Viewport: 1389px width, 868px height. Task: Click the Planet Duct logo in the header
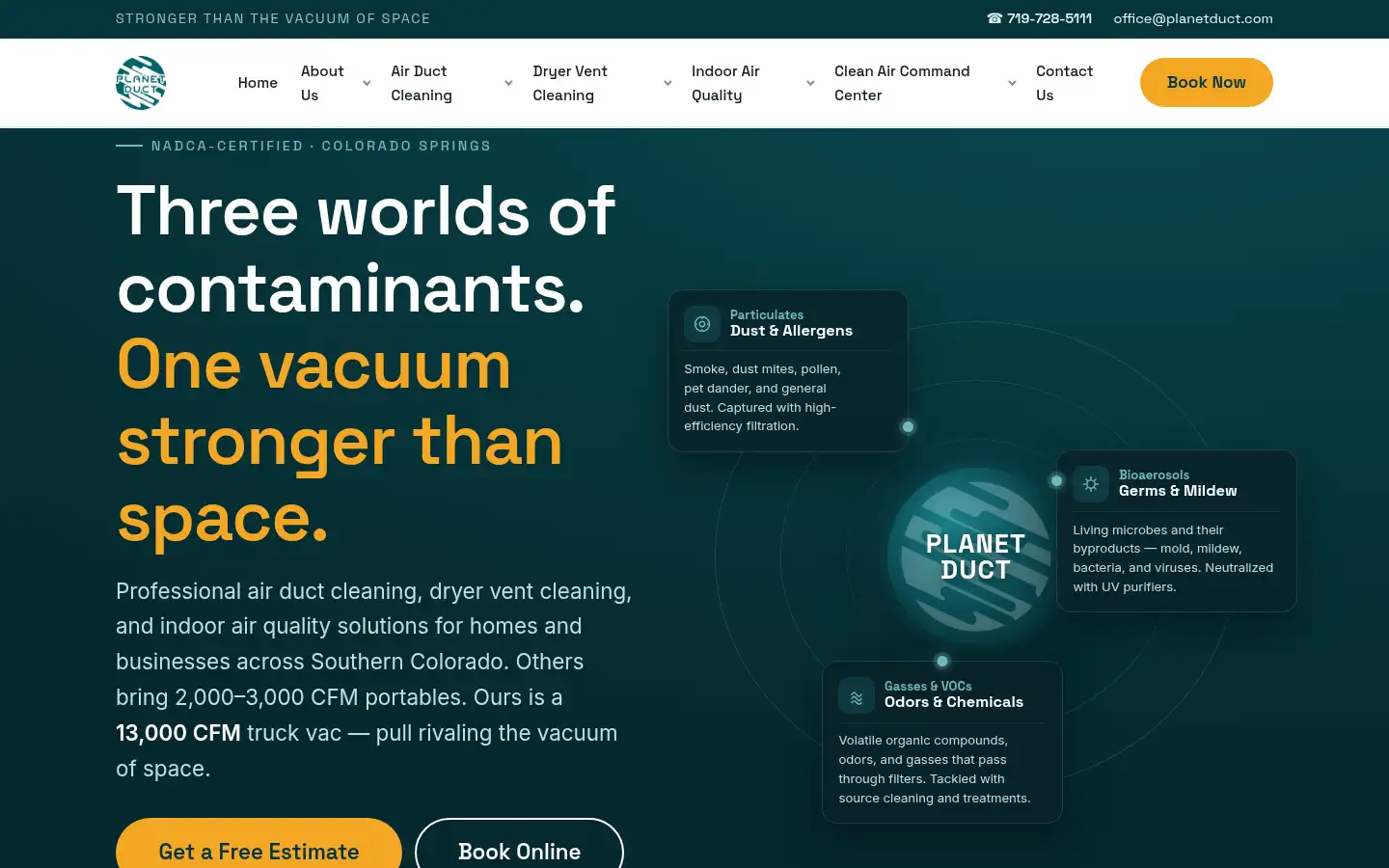click(141, 83)
